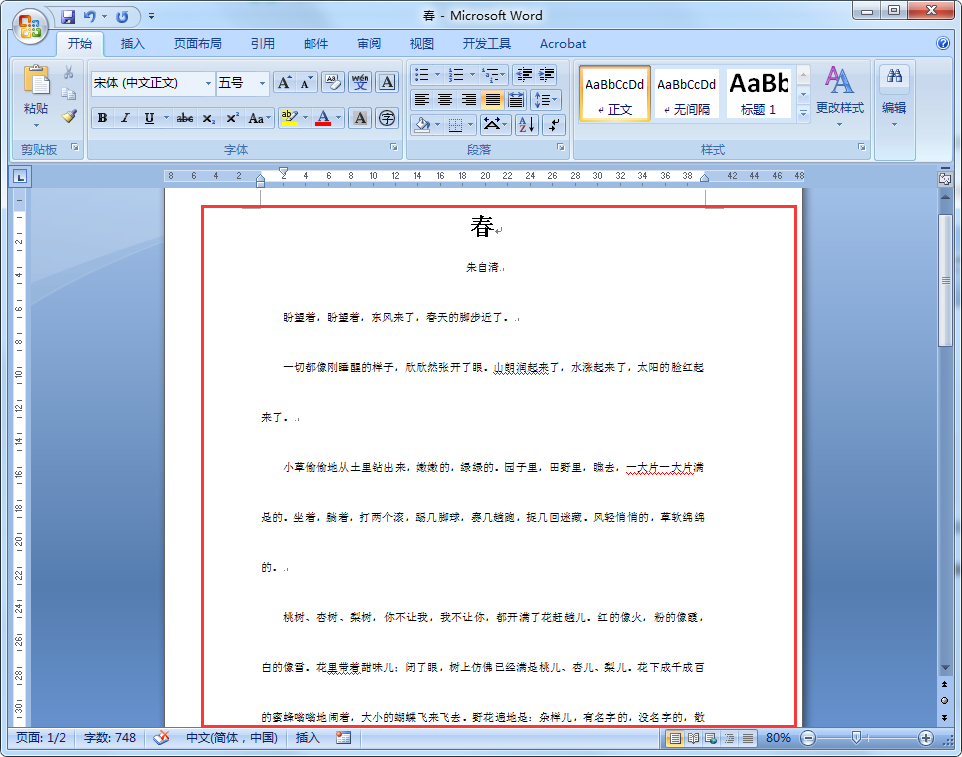This screenshot has height=757, width=962.
Task: Click the Office button logo
Action: 30,26
